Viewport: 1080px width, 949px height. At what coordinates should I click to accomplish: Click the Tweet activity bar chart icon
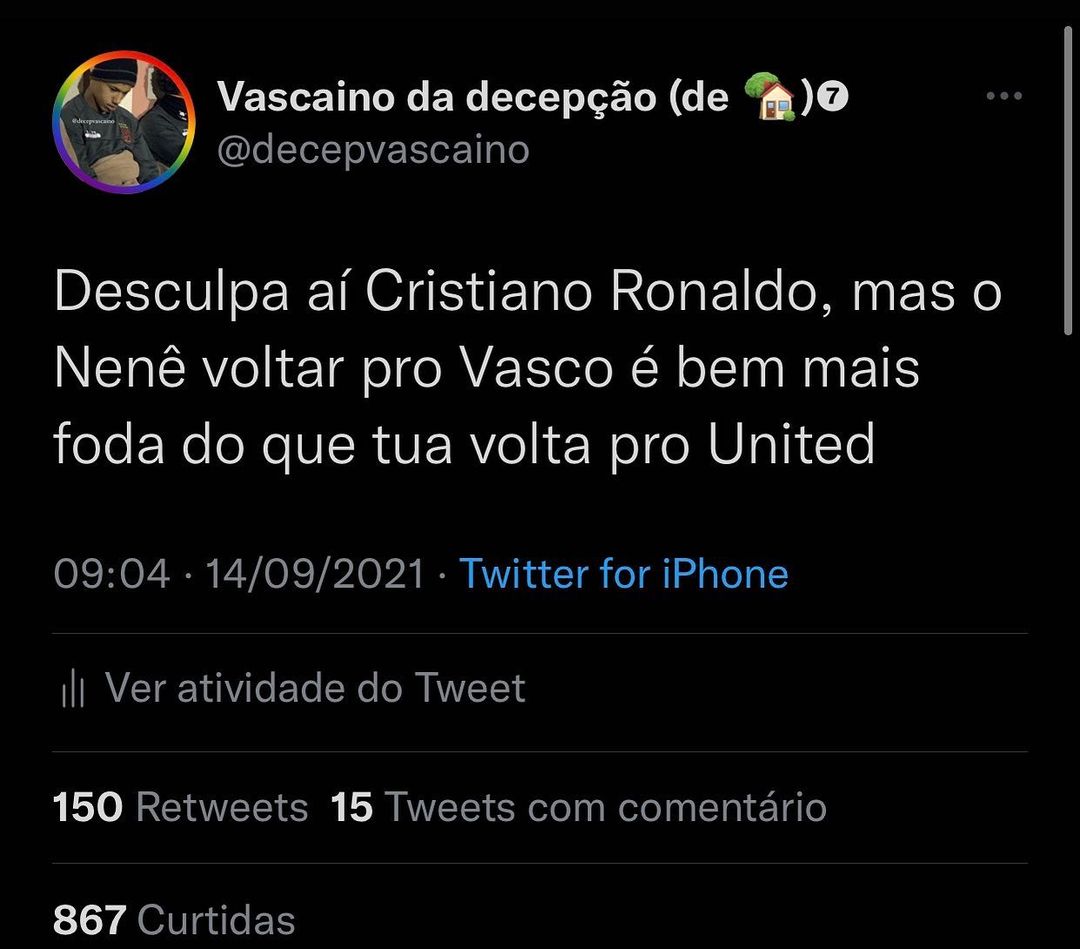pos(73,689)
